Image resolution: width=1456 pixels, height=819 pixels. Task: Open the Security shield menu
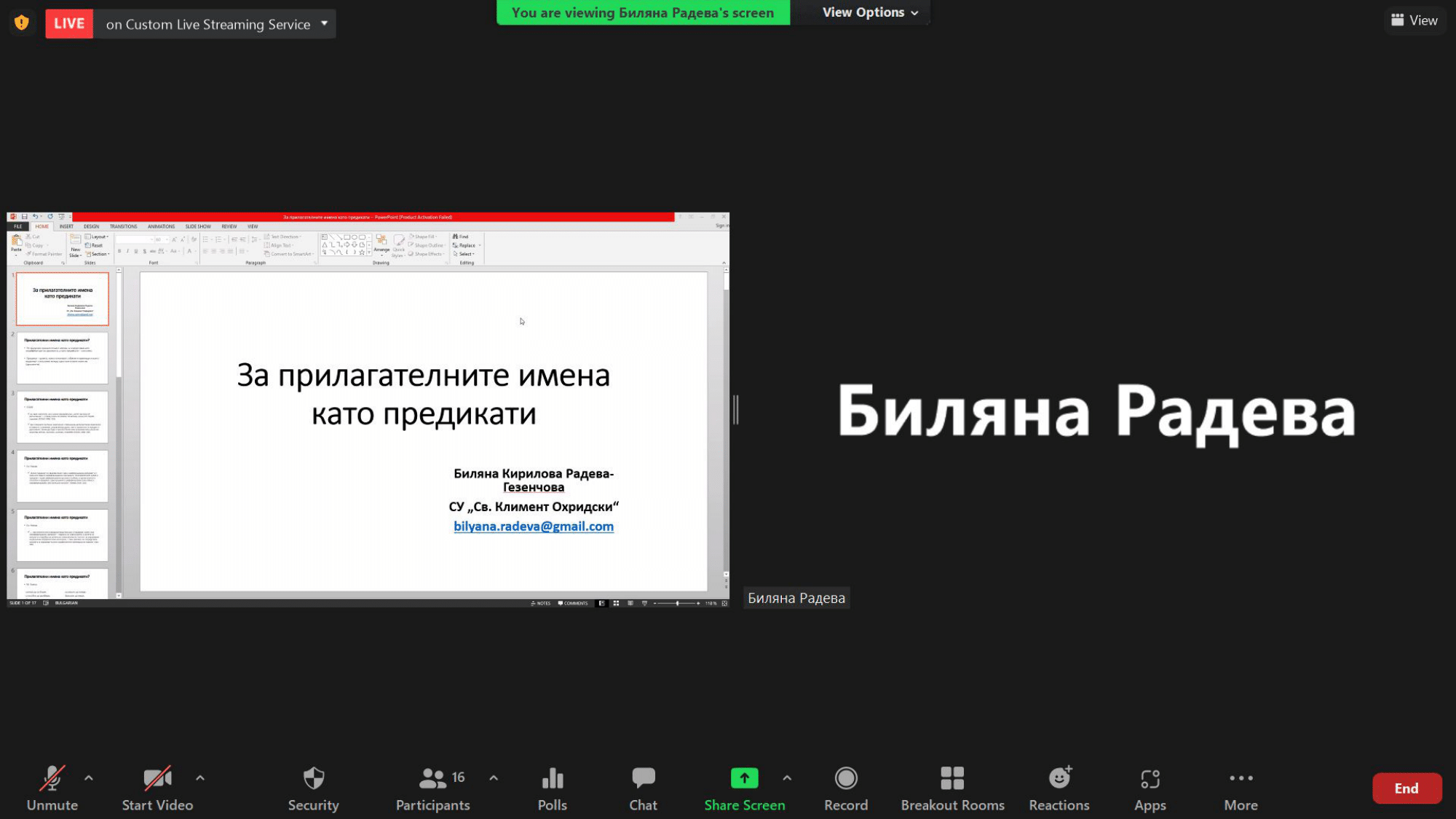click(313, 788)
